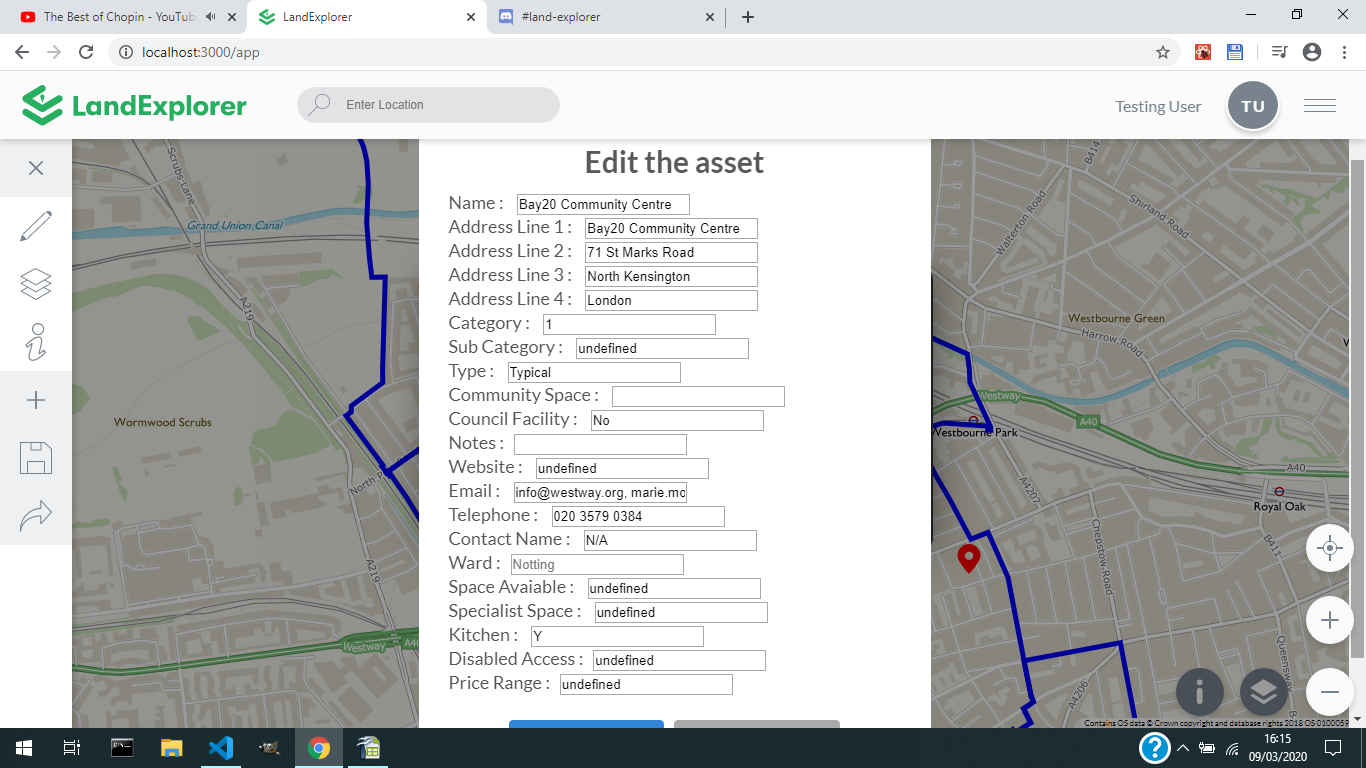Click the dark map layers round button
Screen dimensions: 1366x768
click(x=1264, y=692)
